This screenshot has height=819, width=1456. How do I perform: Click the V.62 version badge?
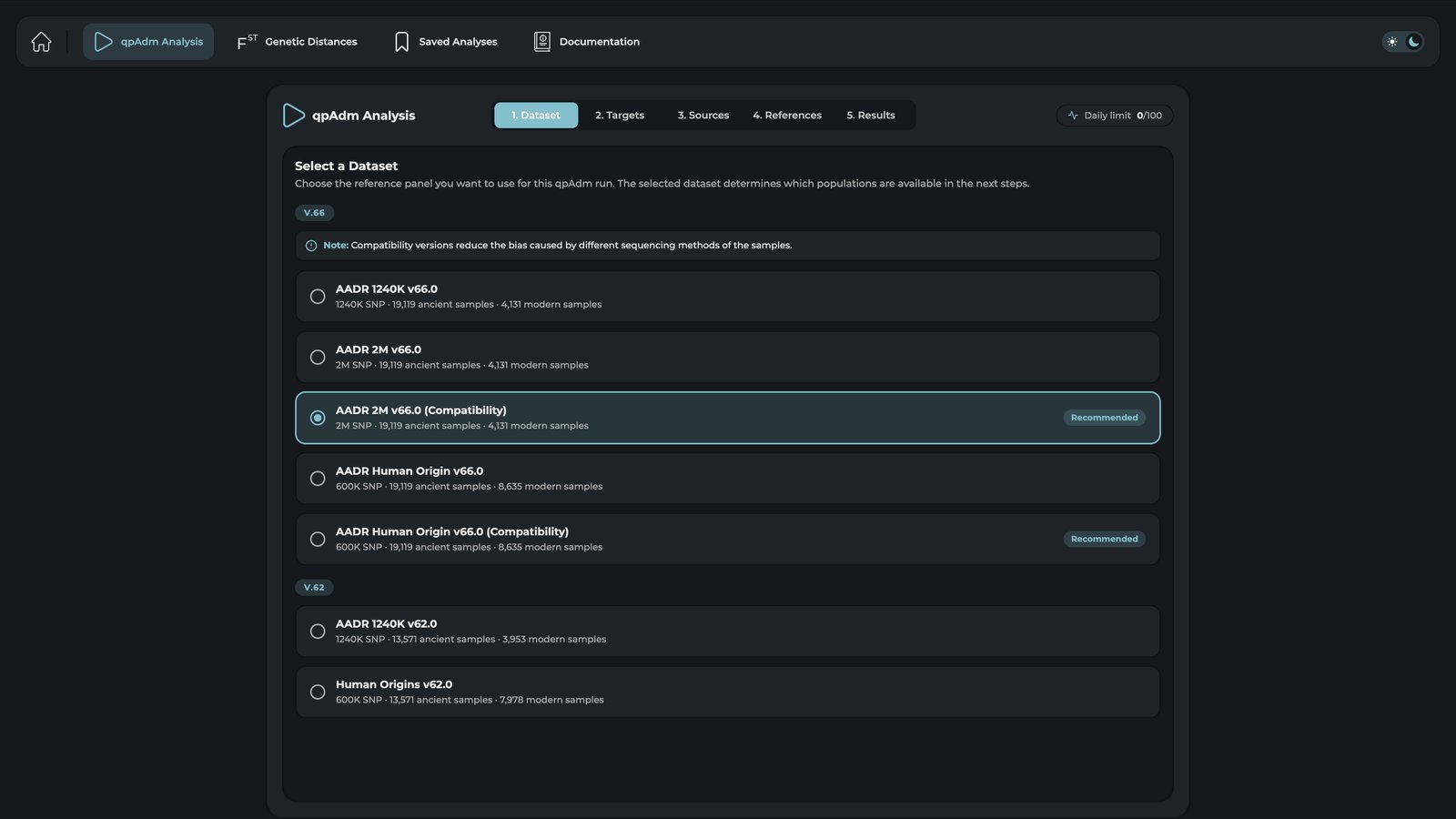pyautogui.click(x=314, y=588)
